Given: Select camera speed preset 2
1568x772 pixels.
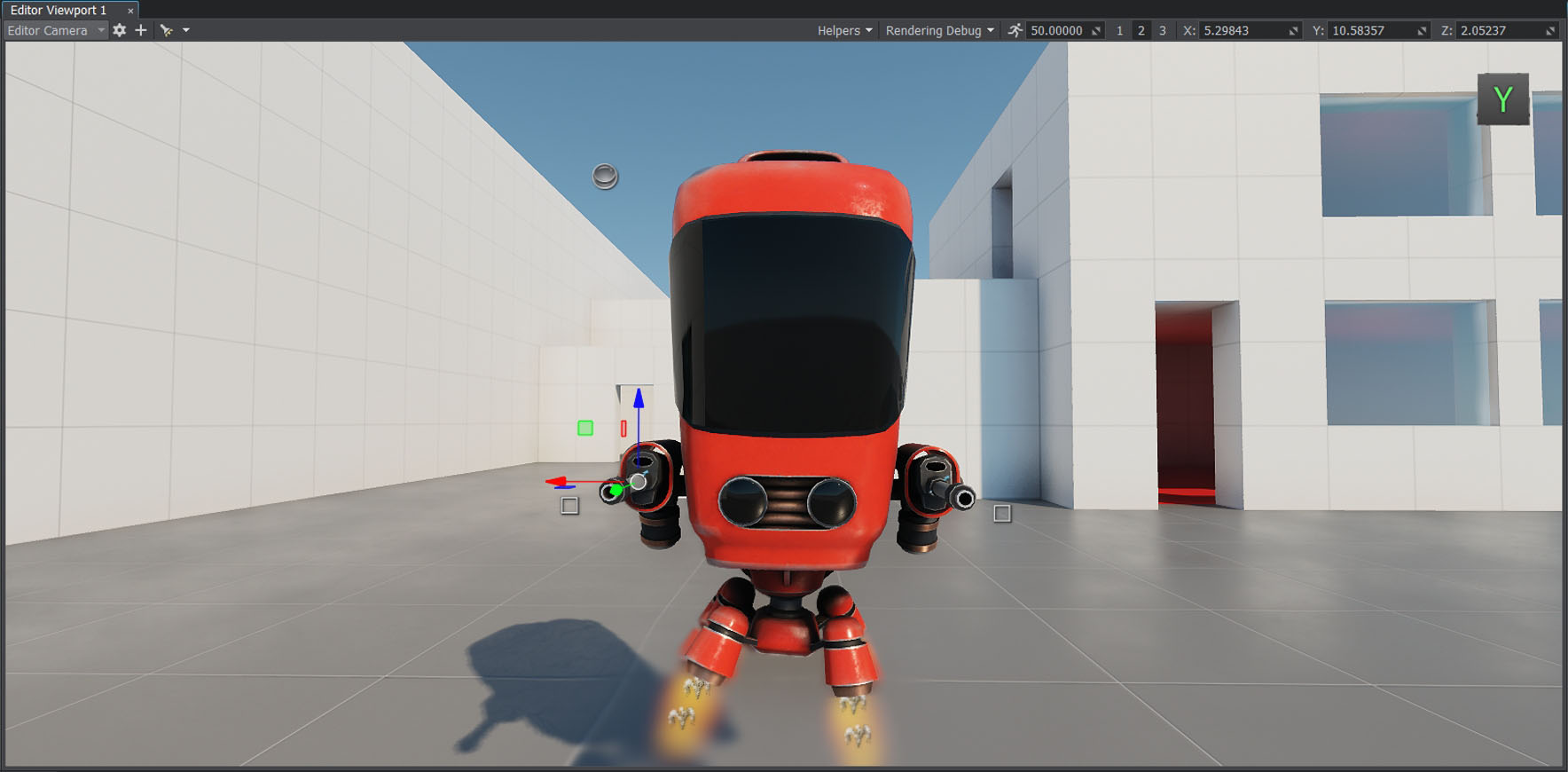Looking at the screenshot, I should 1141,30.
